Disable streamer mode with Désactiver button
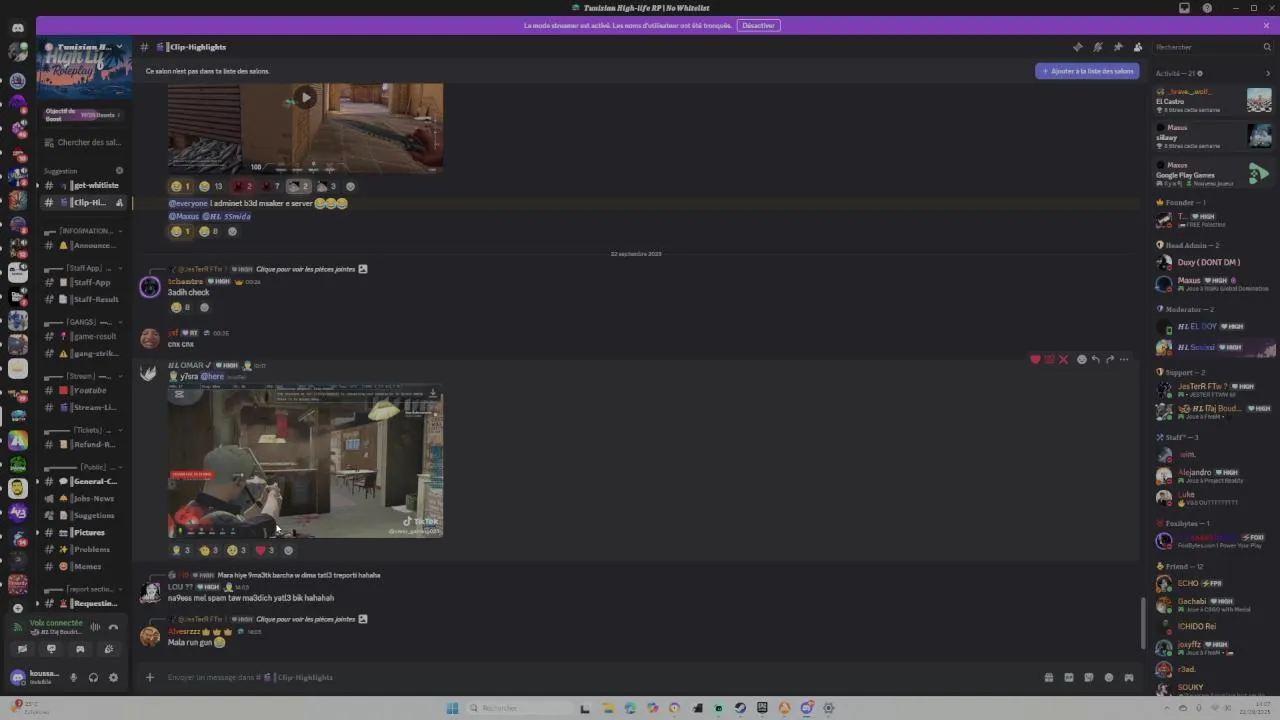The width and height of the screenshot is (1280, 720). point(758,25)
